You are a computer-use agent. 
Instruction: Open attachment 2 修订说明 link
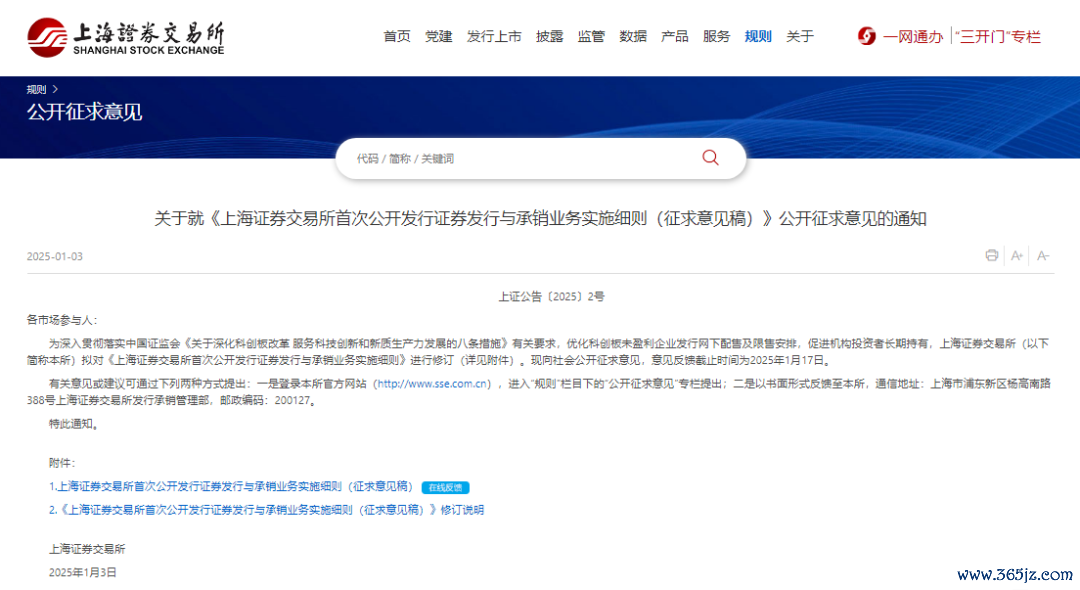[266, 510]
